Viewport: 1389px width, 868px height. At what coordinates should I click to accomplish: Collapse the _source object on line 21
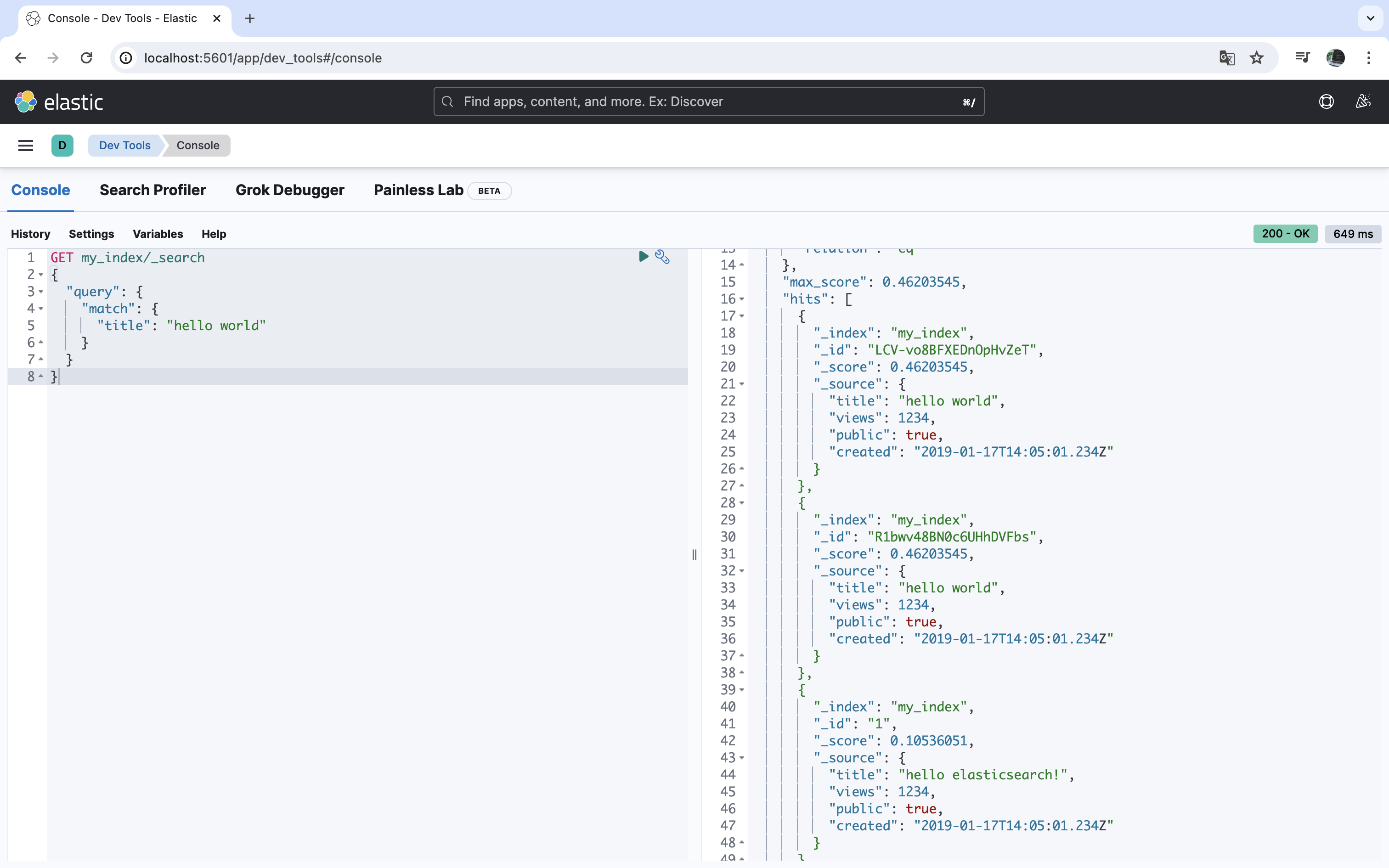point(741,384)
